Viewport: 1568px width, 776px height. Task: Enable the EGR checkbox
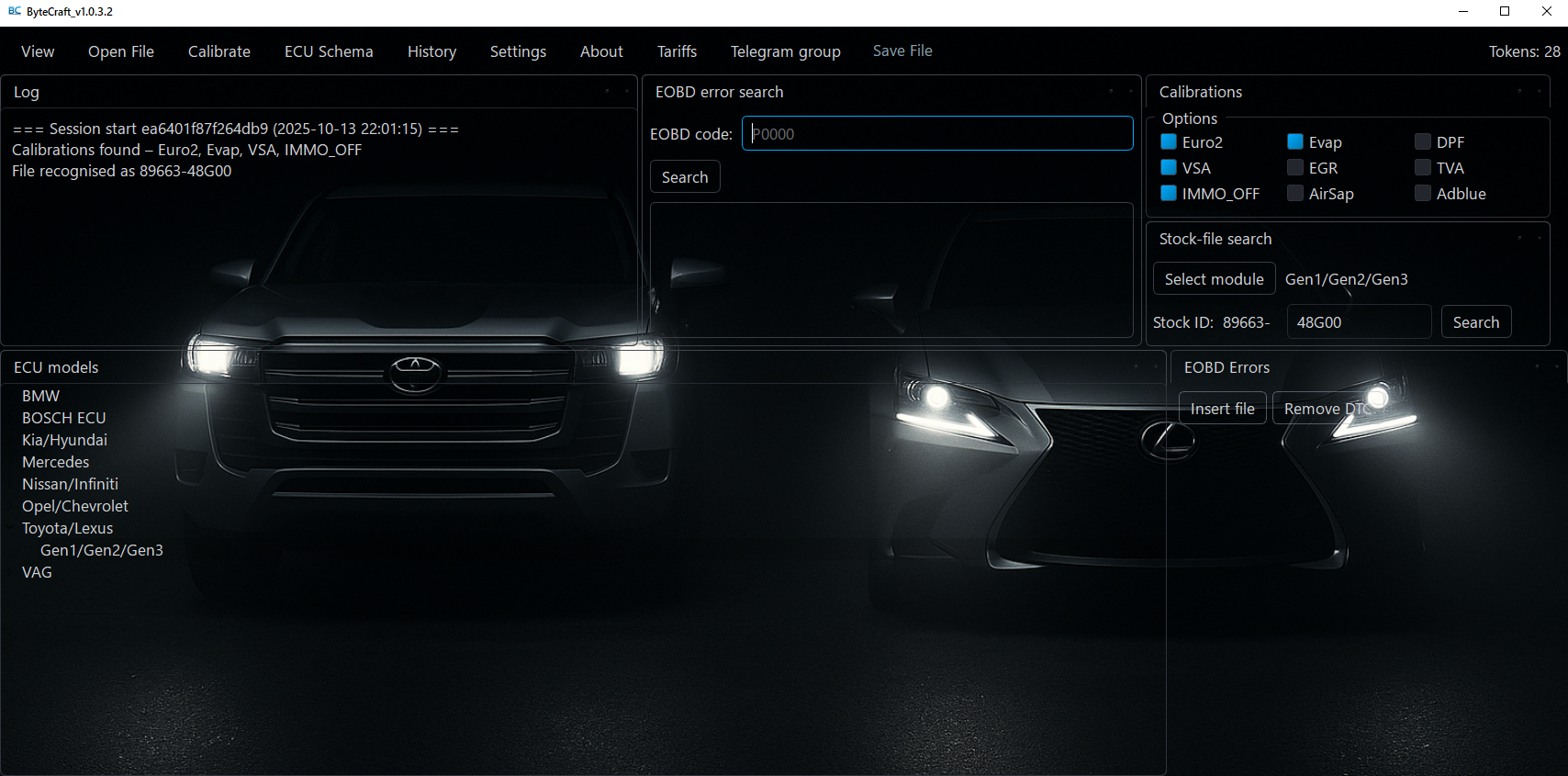(x=1295, y=167)
